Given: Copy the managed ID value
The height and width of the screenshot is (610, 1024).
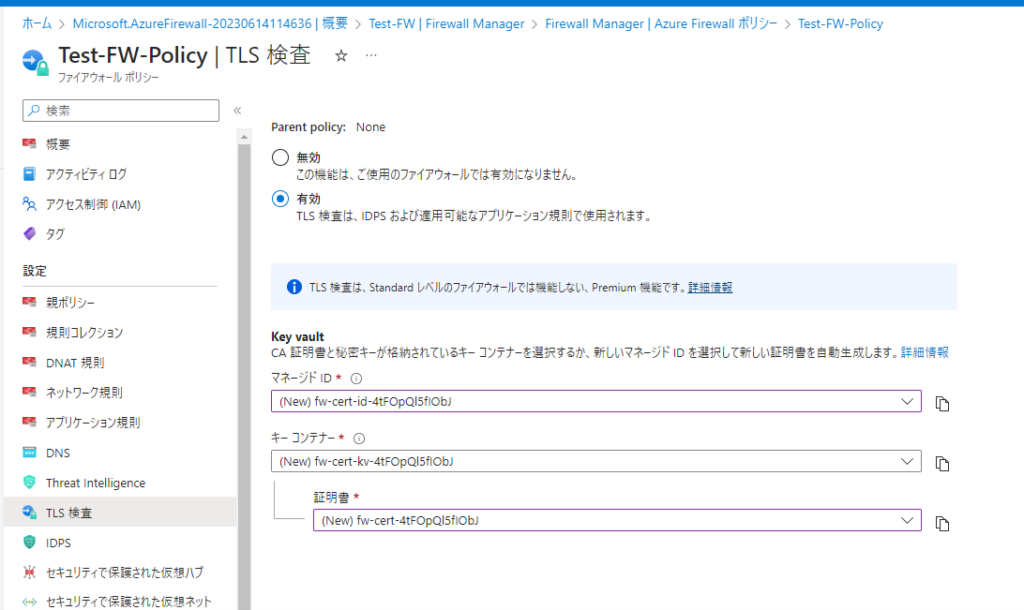Looking at the screenshot, I should pos(941,403).
